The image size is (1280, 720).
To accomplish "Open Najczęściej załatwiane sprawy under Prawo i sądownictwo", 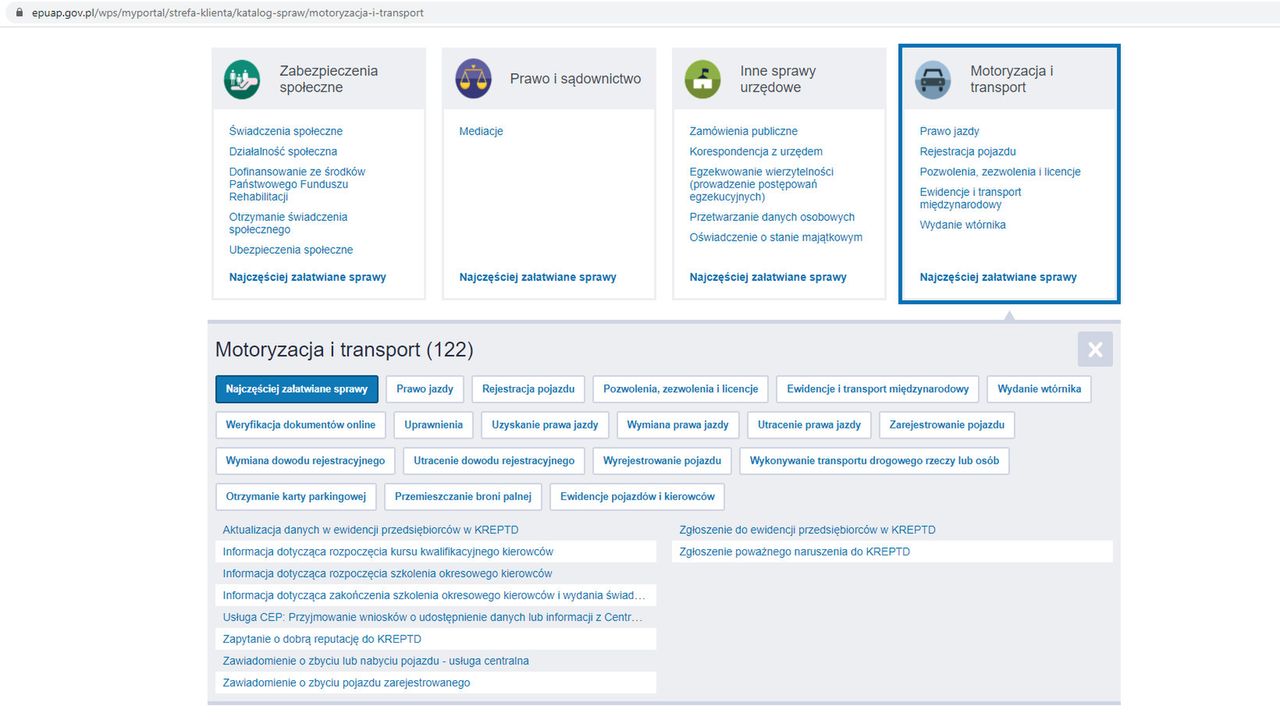I will [x=538, y=277].
